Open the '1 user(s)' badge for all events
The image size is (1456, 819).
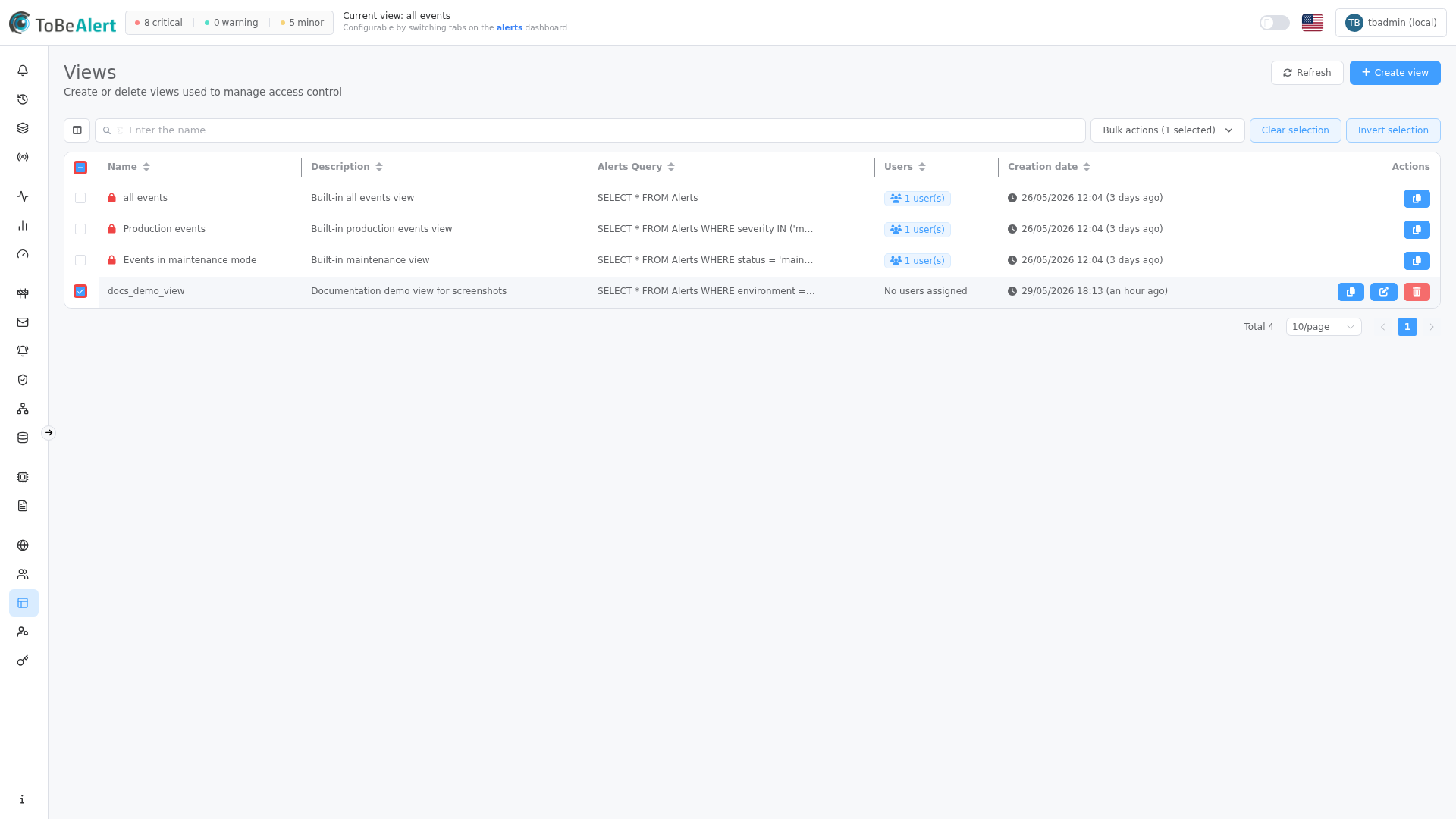point(917,199)
